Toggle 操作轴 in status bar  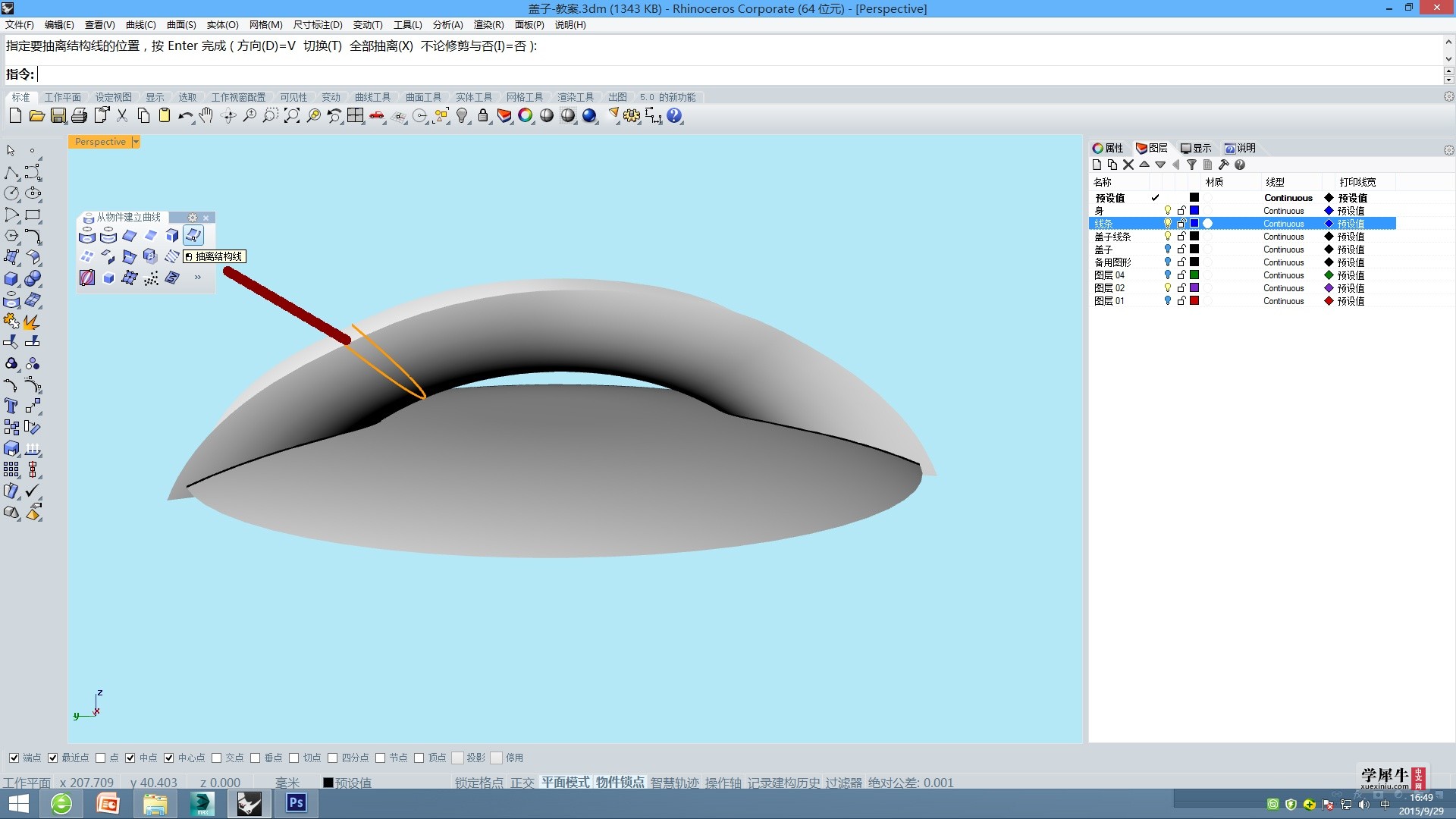tap(723, 783)
